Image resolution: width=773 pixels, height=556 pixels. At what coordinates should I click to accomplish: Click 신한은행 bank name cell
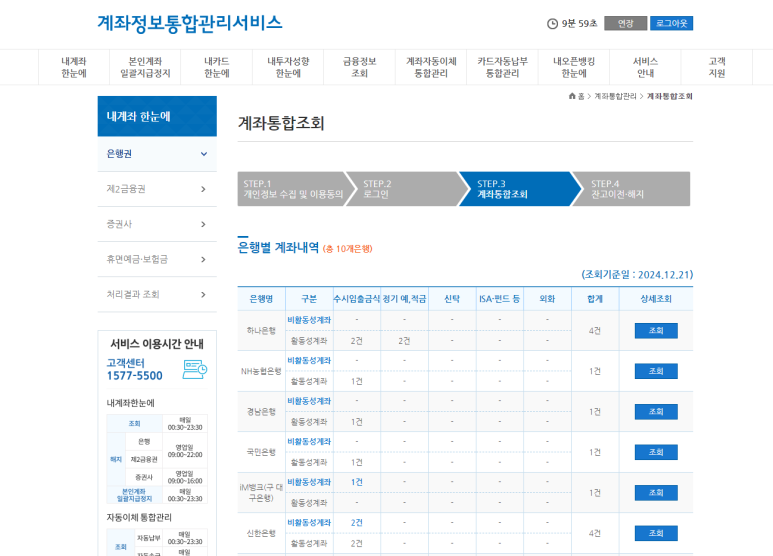pos(261,533)
